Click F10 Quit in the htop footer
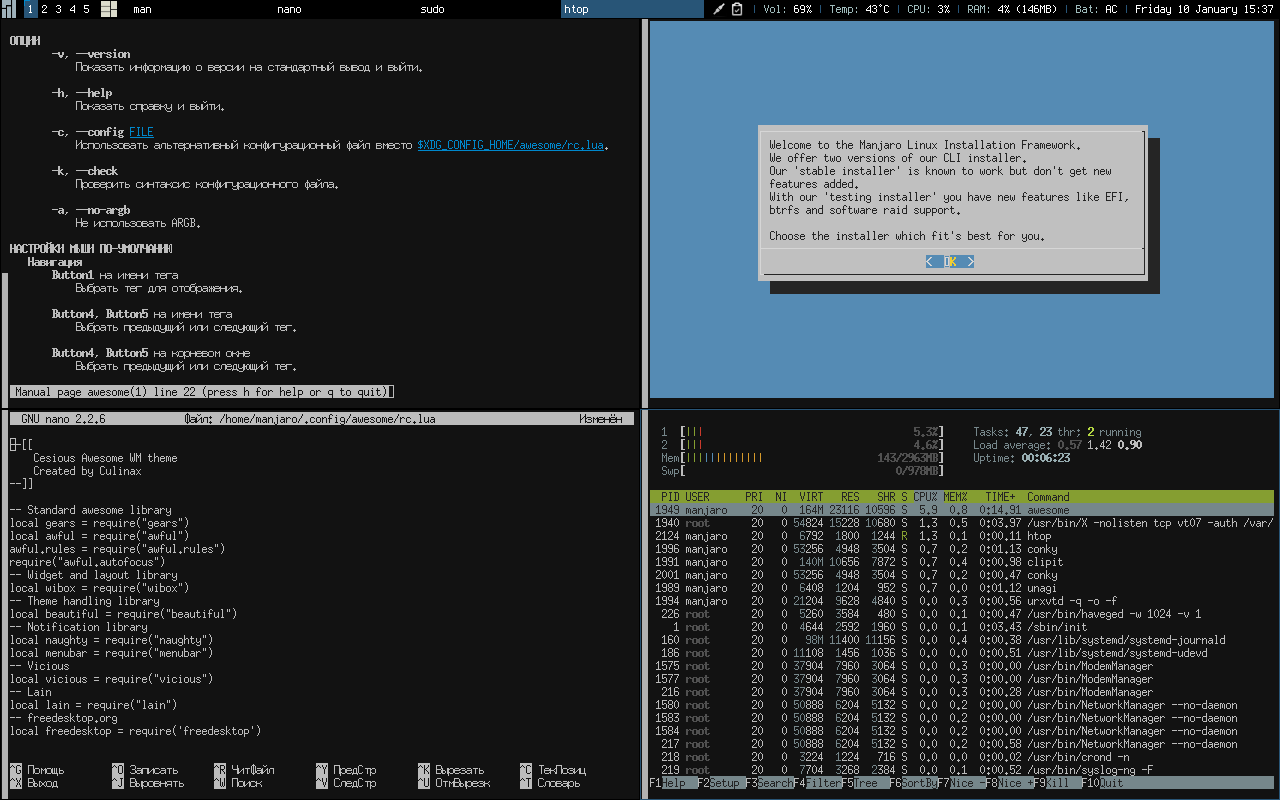The height and width of the screenshot is (800, 1280). pos(1103,783)
